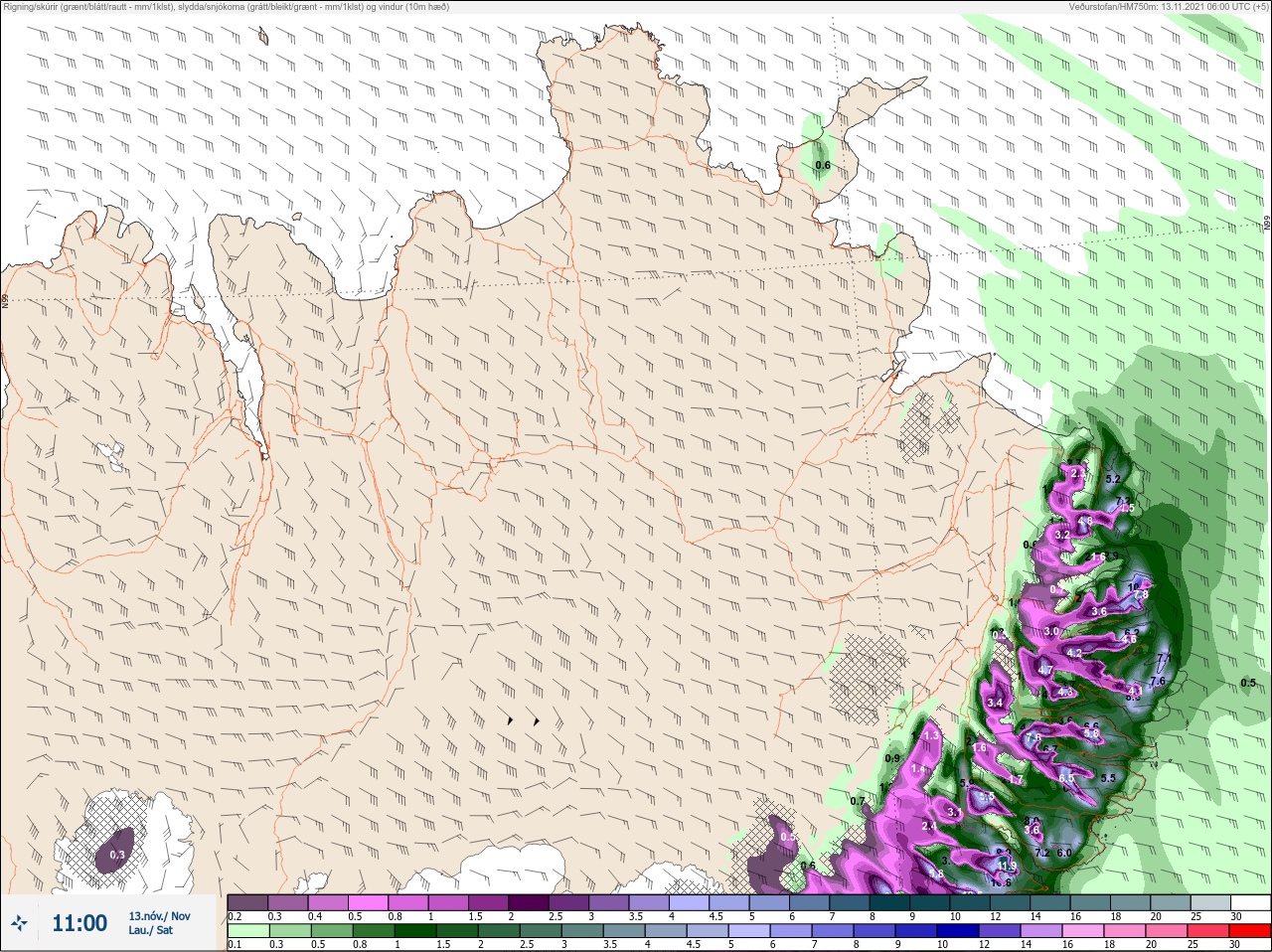Pick the white swatch at 30 in upper legend
1272x952 pixels.
[1250, 902]
